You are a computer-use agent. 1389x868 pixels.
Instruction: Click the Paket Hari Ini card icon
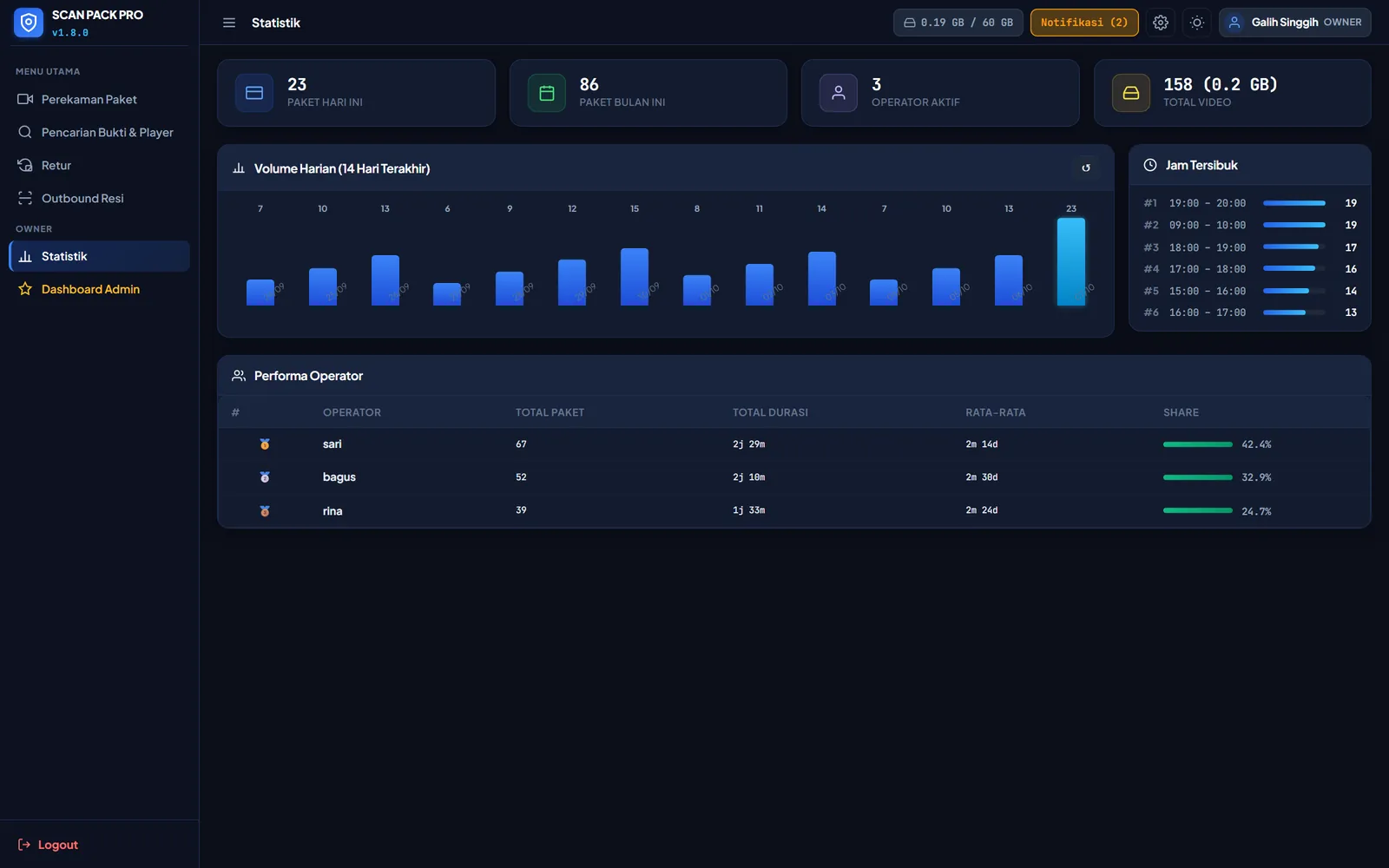click(x=254, y=93)
